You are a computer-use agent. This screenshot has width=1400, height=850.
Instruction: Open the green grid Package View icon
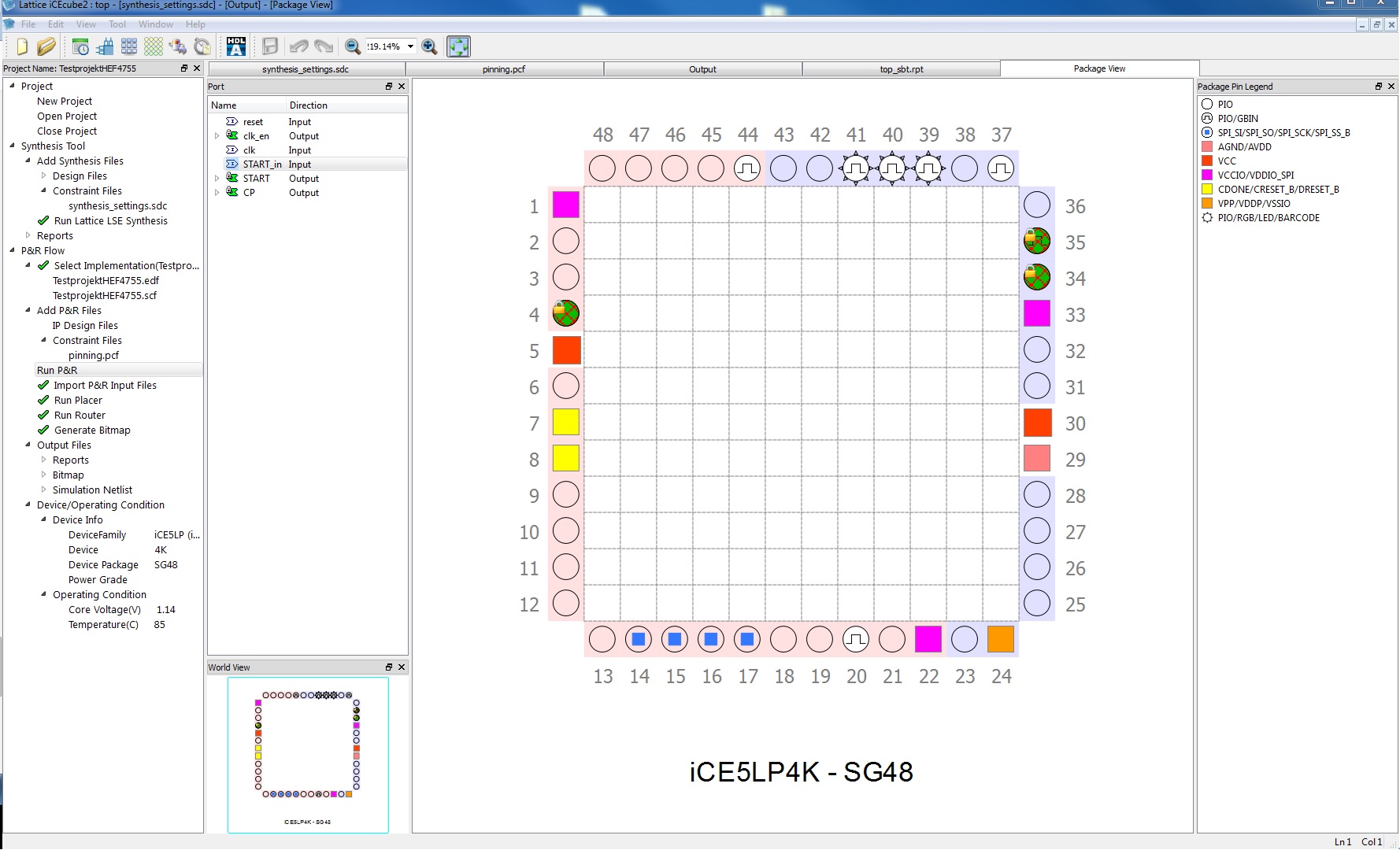click(x=154, y=46)
